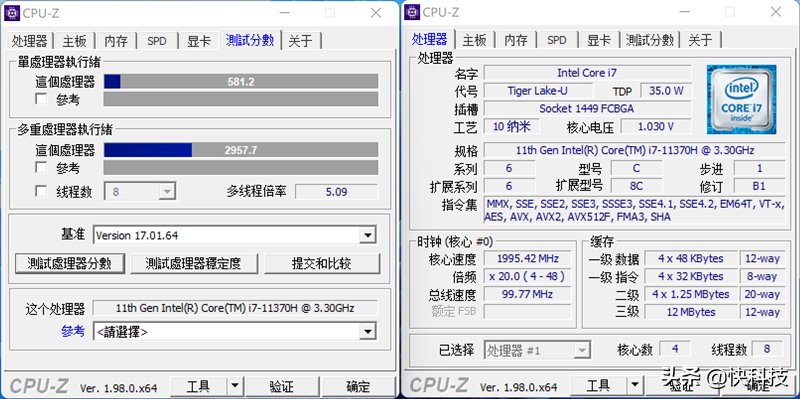Click single-thread score bar showing 581.2
Viewport: 800px width, 399px height.
(241, 82)
